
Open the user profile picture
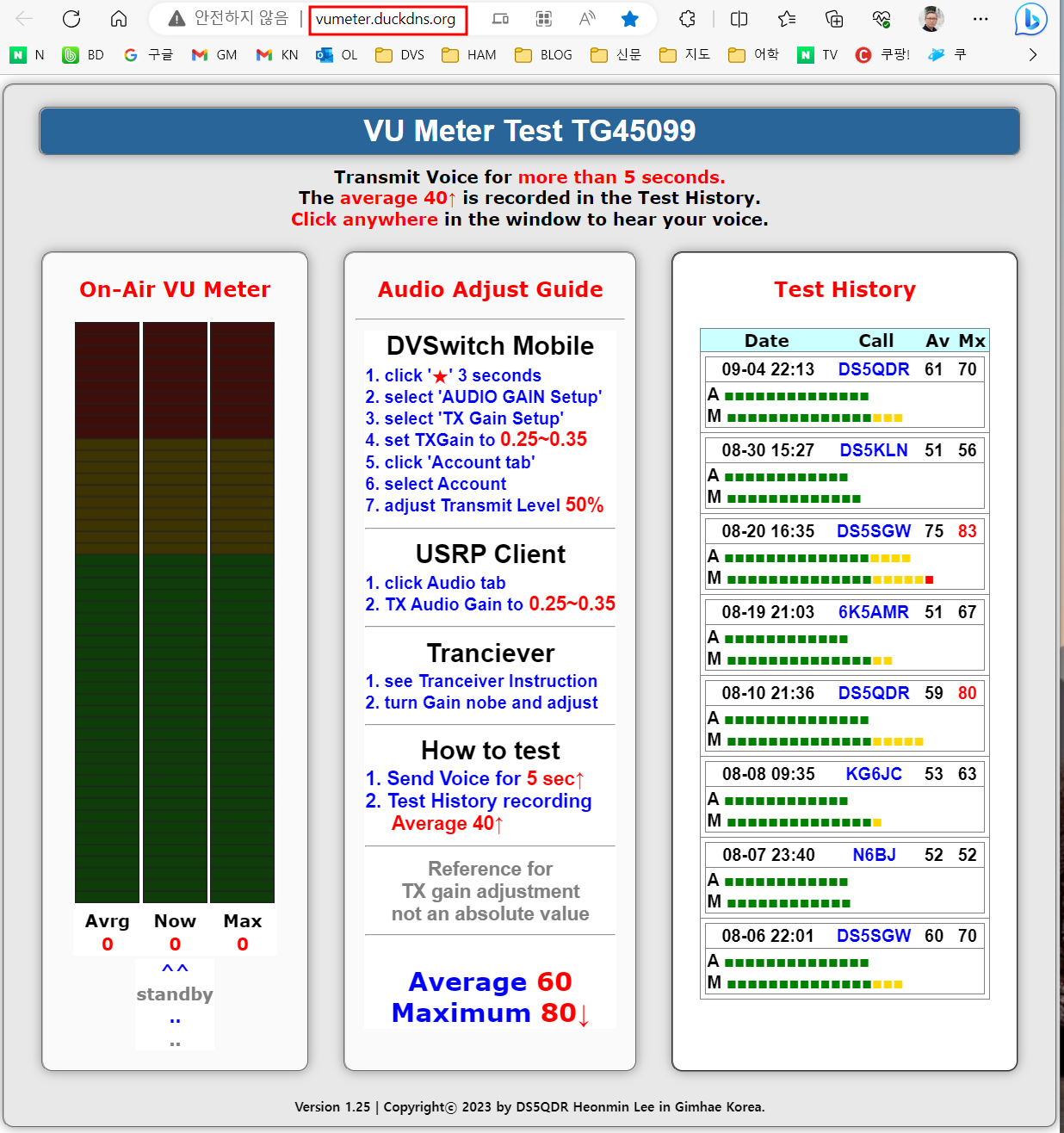click(931, 18)
